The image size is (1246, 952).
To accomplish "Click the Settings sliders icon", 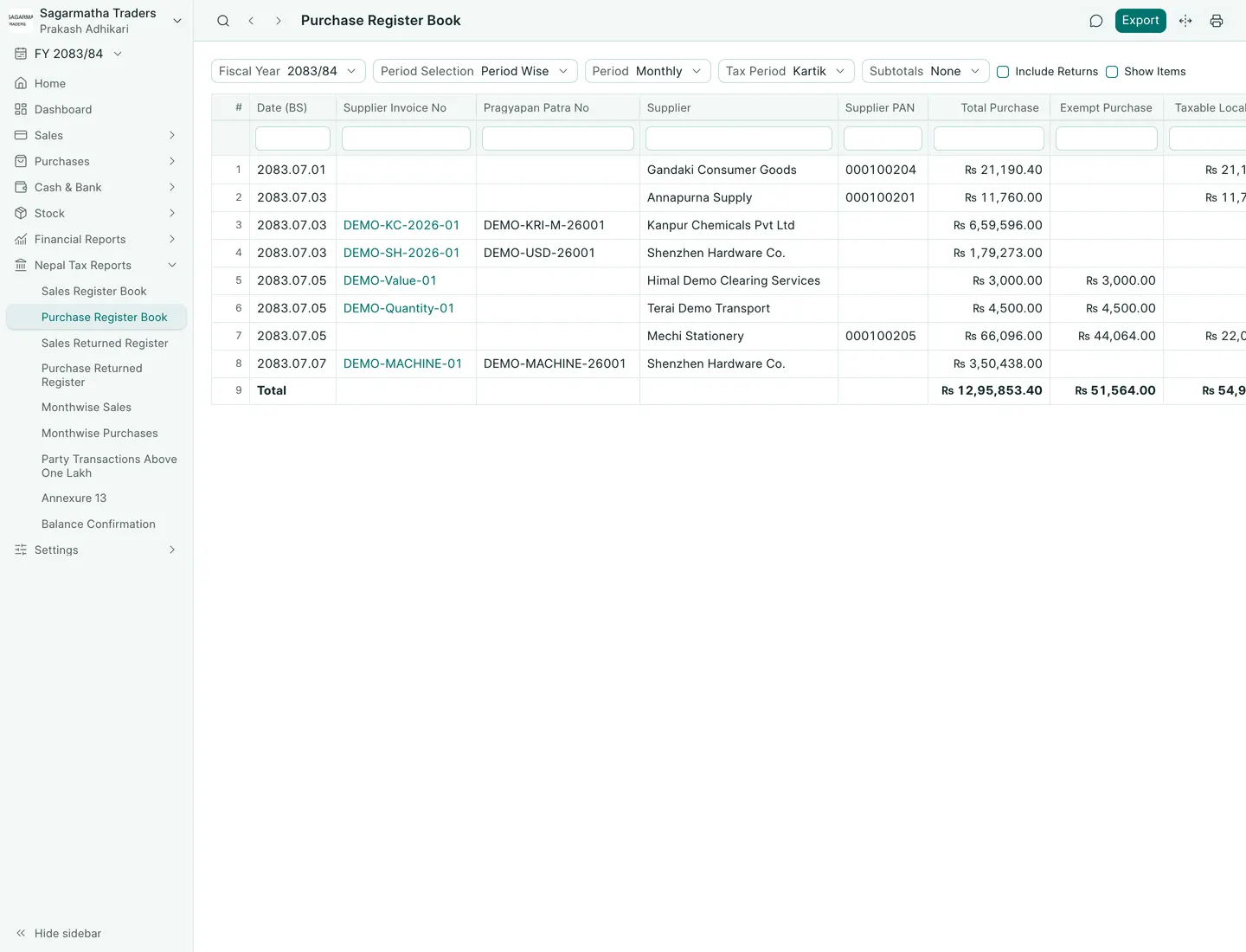I will click(21, 550).
